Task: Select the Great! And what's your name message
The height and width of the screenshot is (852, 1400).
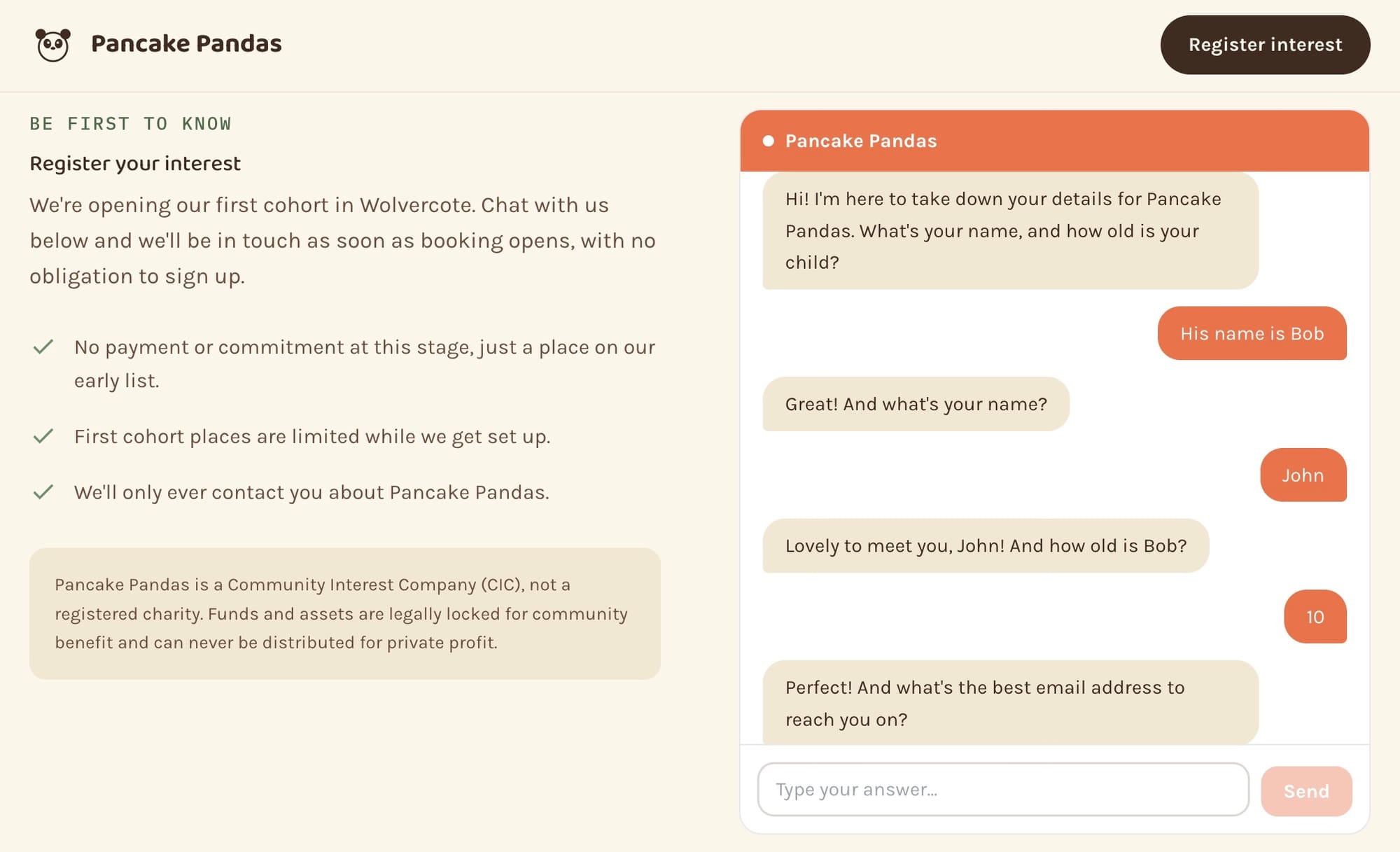Action: [916, 404]
